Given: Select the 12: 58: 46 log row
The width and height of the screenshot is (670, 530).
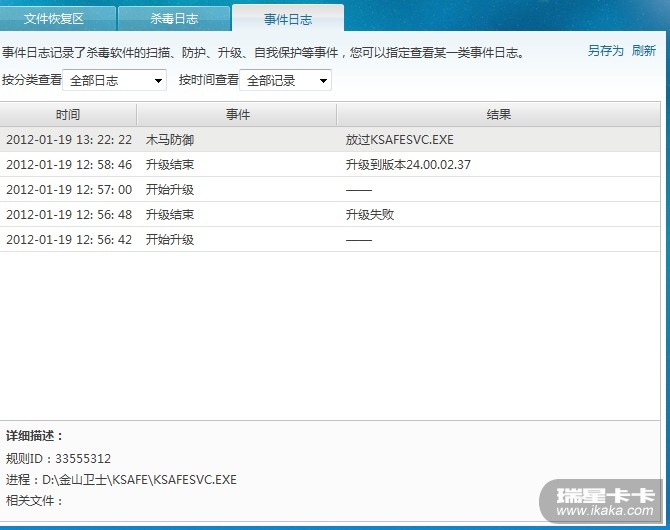Looking at the screenshot, I should click(x=330, y=165).
